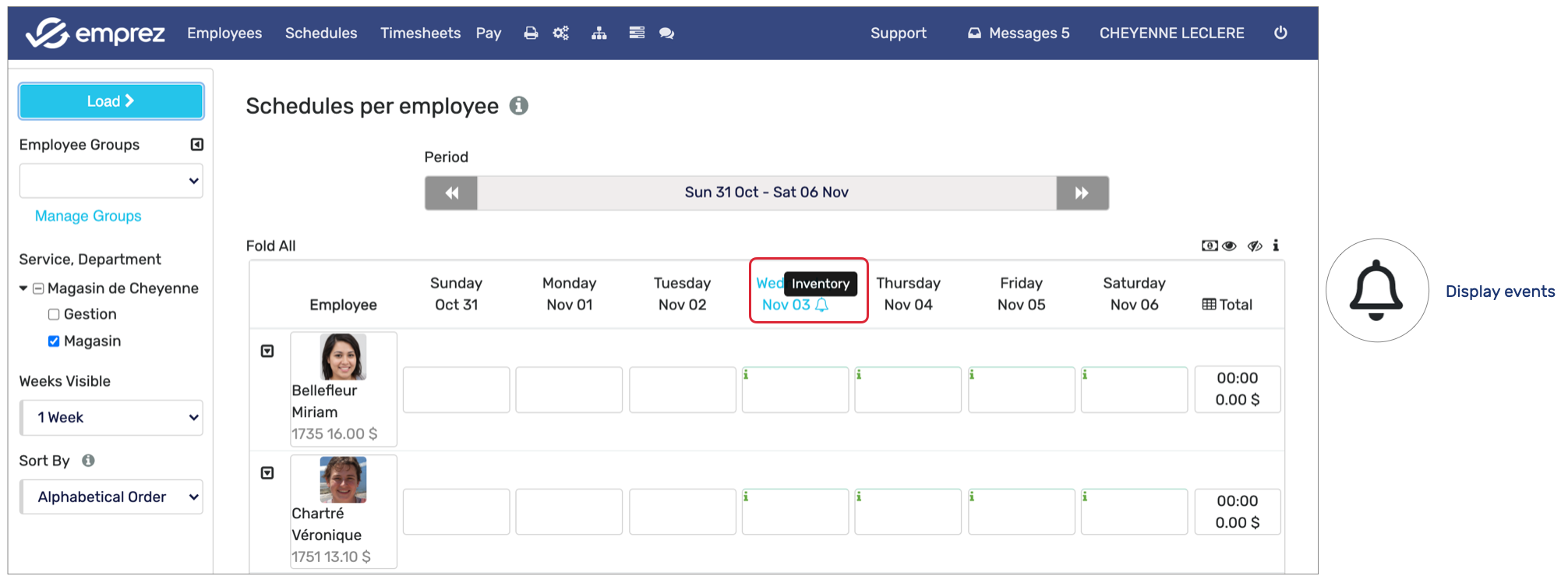
Task: Click the Load button
Action: (111, 101)
